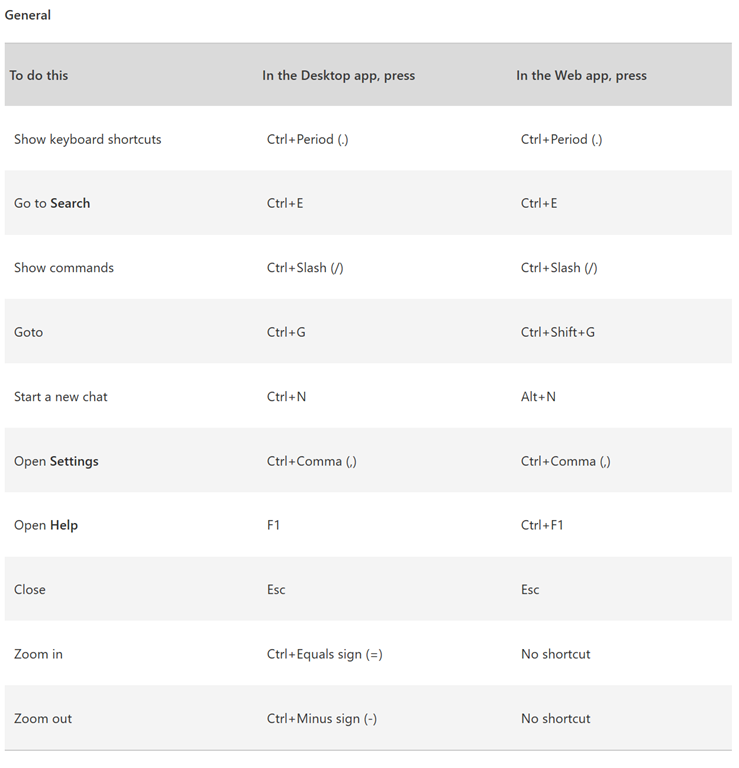Select the Alt+N web shortcut text
Viewport: 739px width, 768px height.
pyautogui.click(x=538, y=397)
